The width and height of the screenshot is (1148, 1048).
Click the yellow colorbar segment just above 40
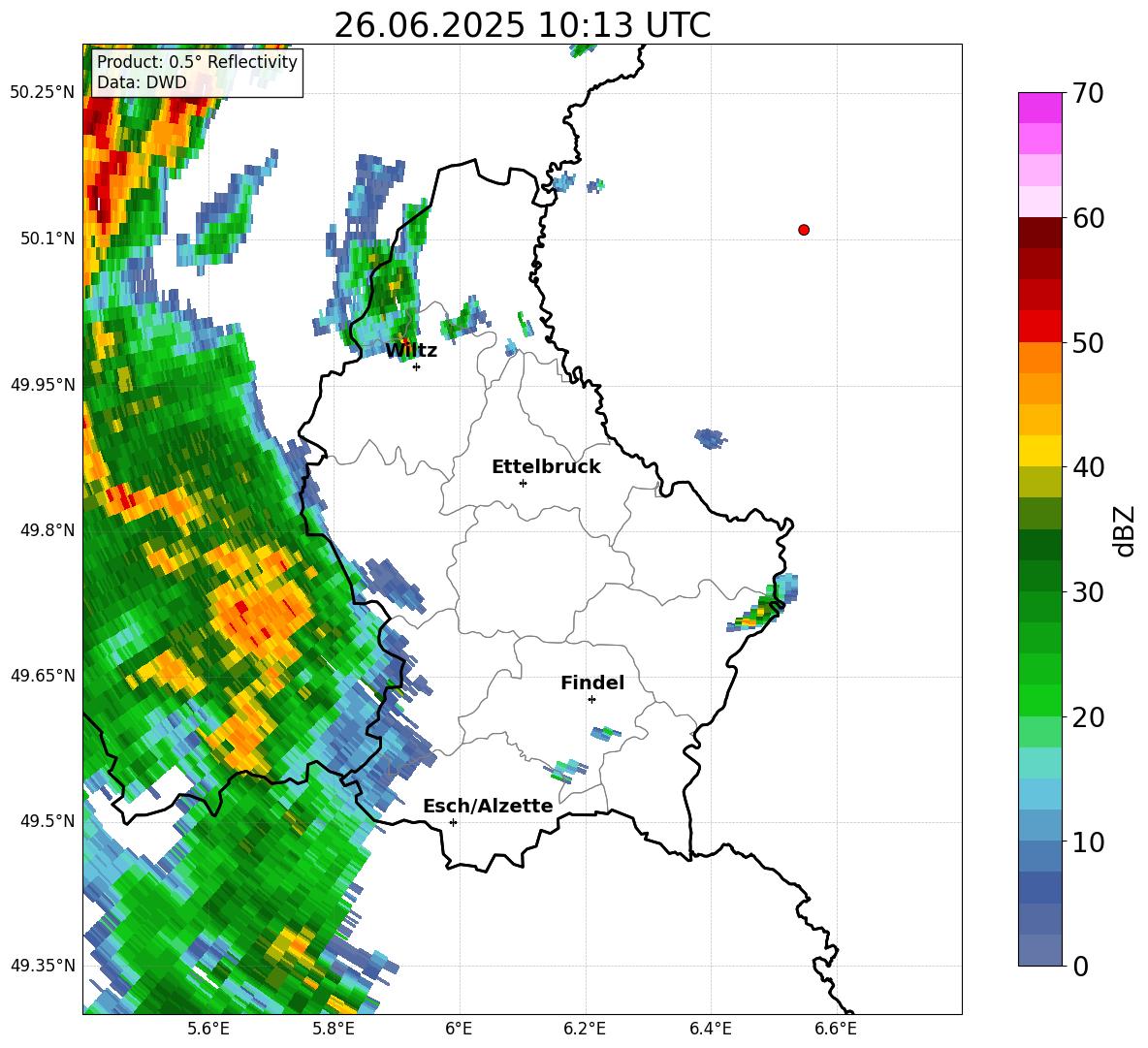coord(1039,451)
